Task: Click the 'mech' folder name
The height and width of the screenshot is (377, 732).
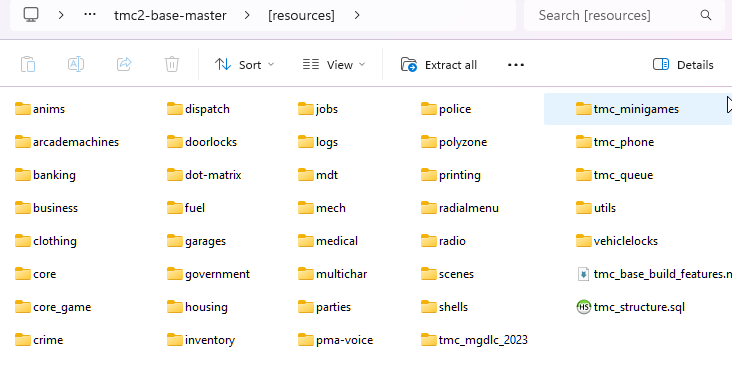Action: click(331, 208)
